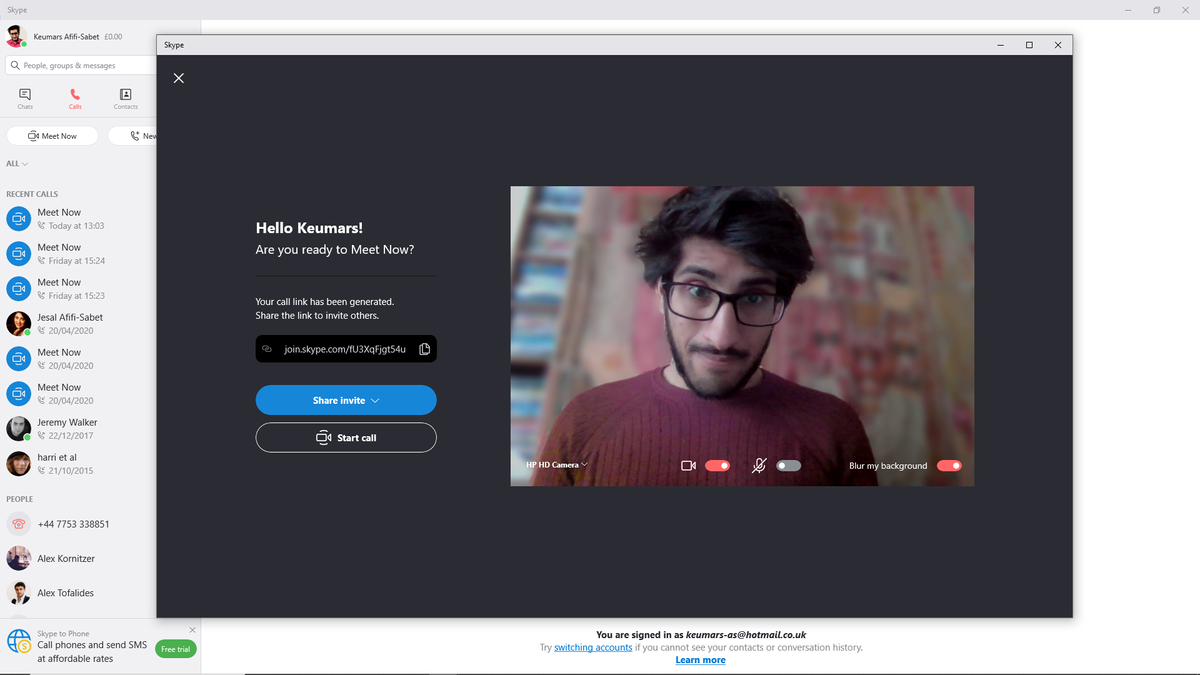Image resolution: width=1200 pixels, height=675 pixels.
Task: Click Jesal Afifi-Sabet's profile picture
Action: (18, 323)
